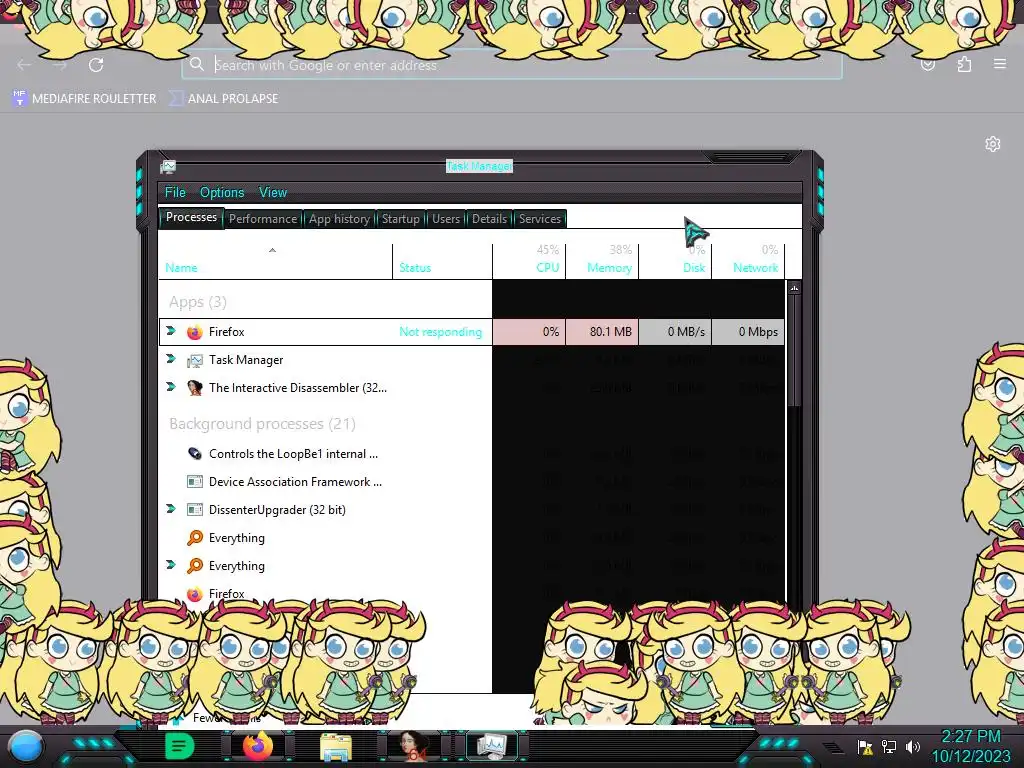The height and width of the screenshot is (768, 1024).
Task: Click Firefox's '80.1 MB' memory cell
Action: 602,332
